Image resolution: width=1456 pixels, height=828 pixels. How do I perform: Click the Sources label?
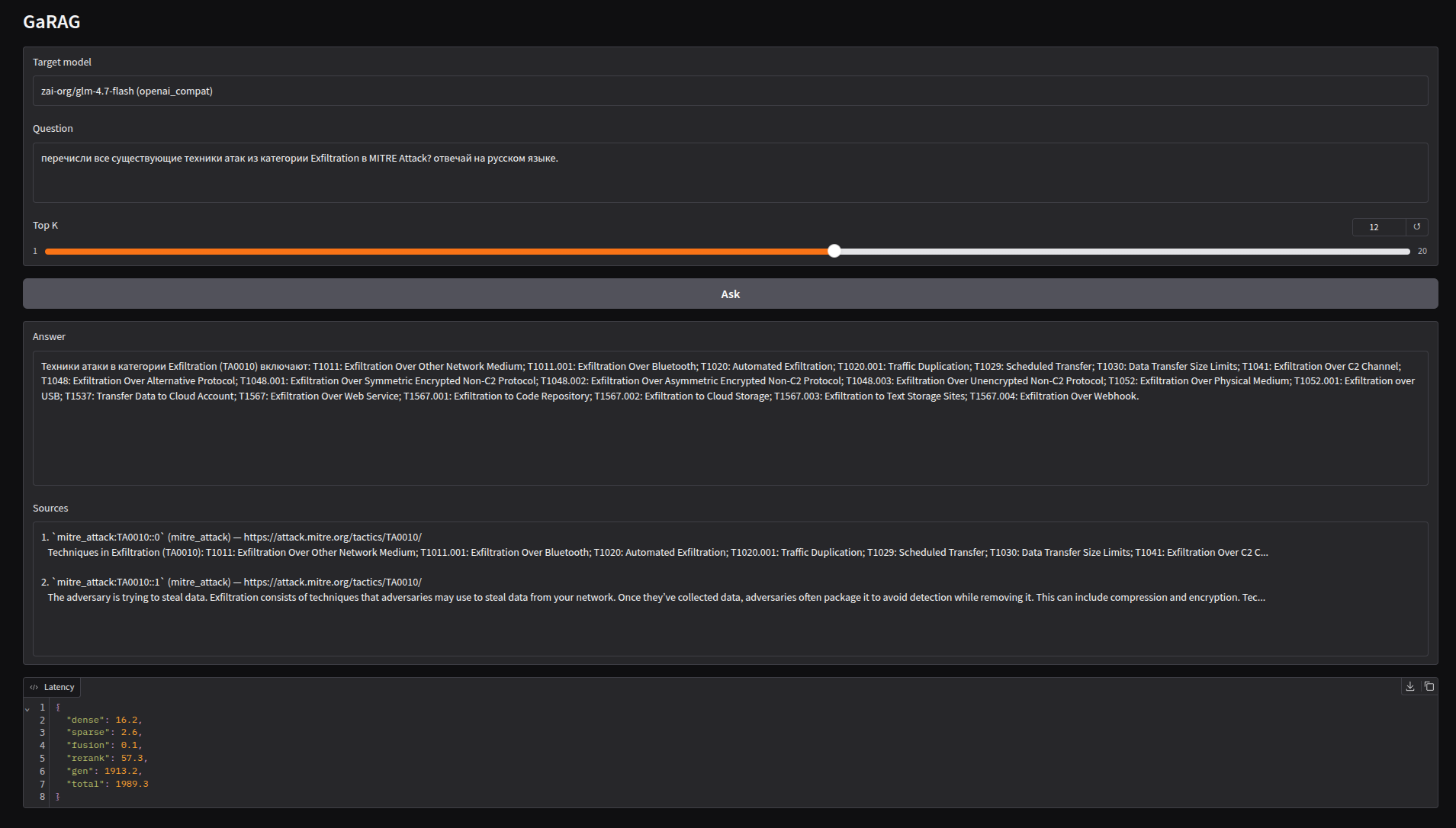click(50, 508)
